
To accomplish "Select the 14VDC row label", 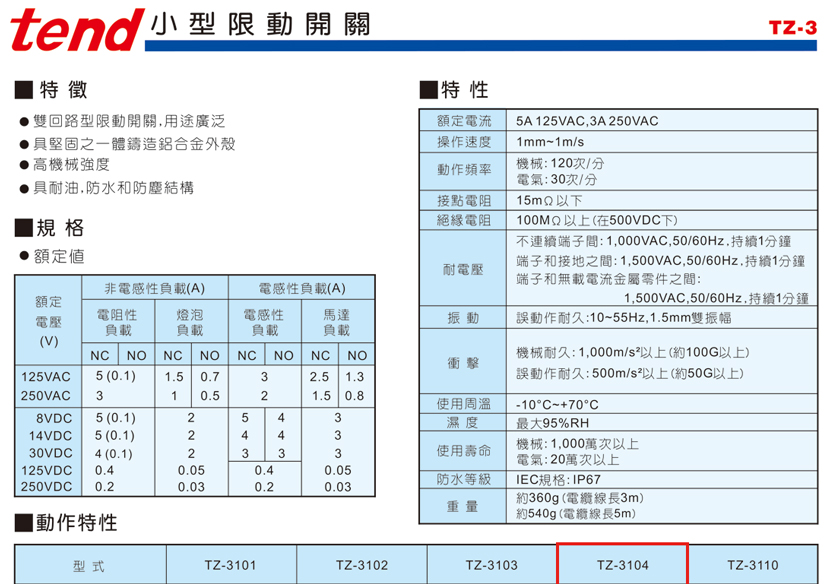I will (x=50, y=436).
